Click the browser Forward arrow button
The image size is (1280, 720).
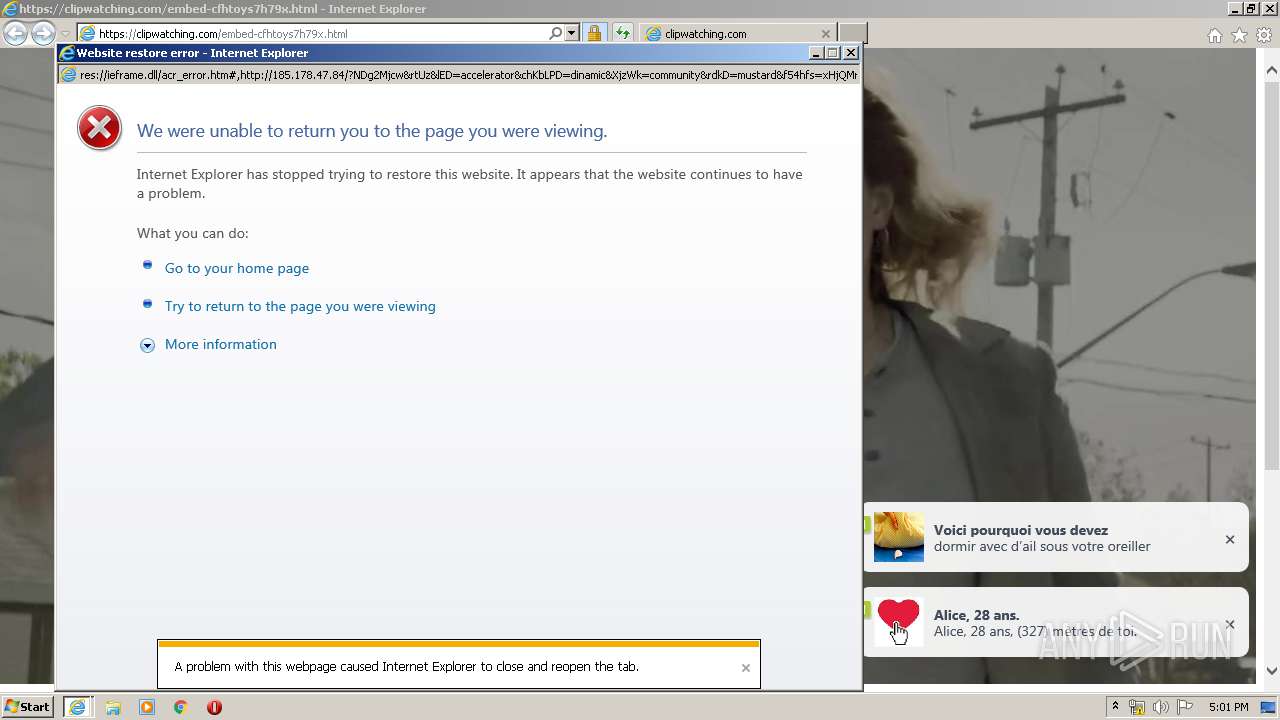pyautogui.click(x=42, y=33)
